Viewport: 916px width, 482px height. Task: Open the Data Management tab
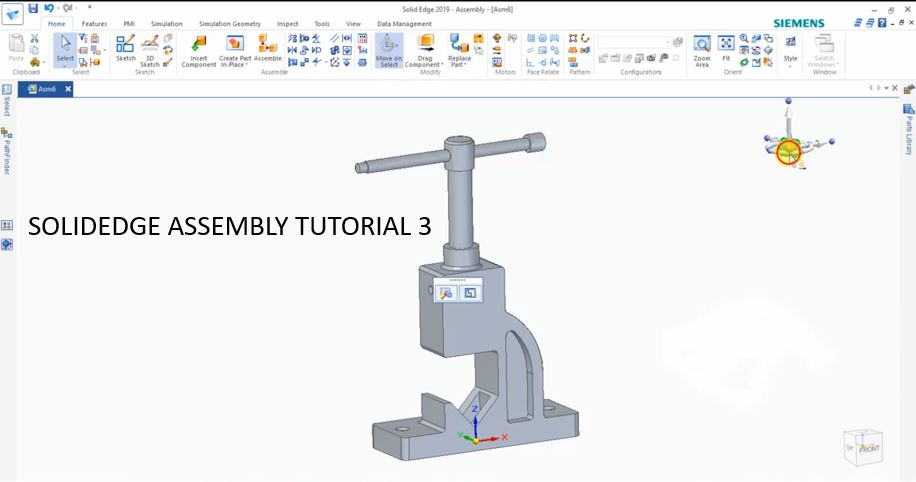click(404, 24)
